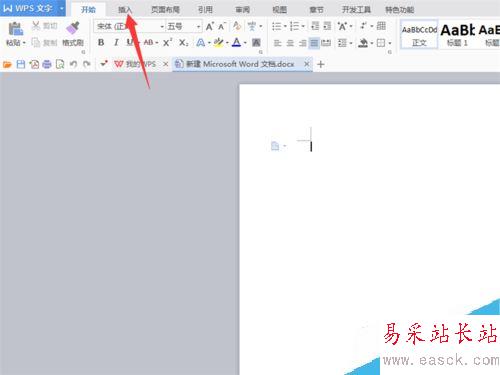The width and height of the screenshot is (500, 375).
Task: Expand the quick access toolbar customize arrow
Action: pyautogui.click(x=104, y=63)
